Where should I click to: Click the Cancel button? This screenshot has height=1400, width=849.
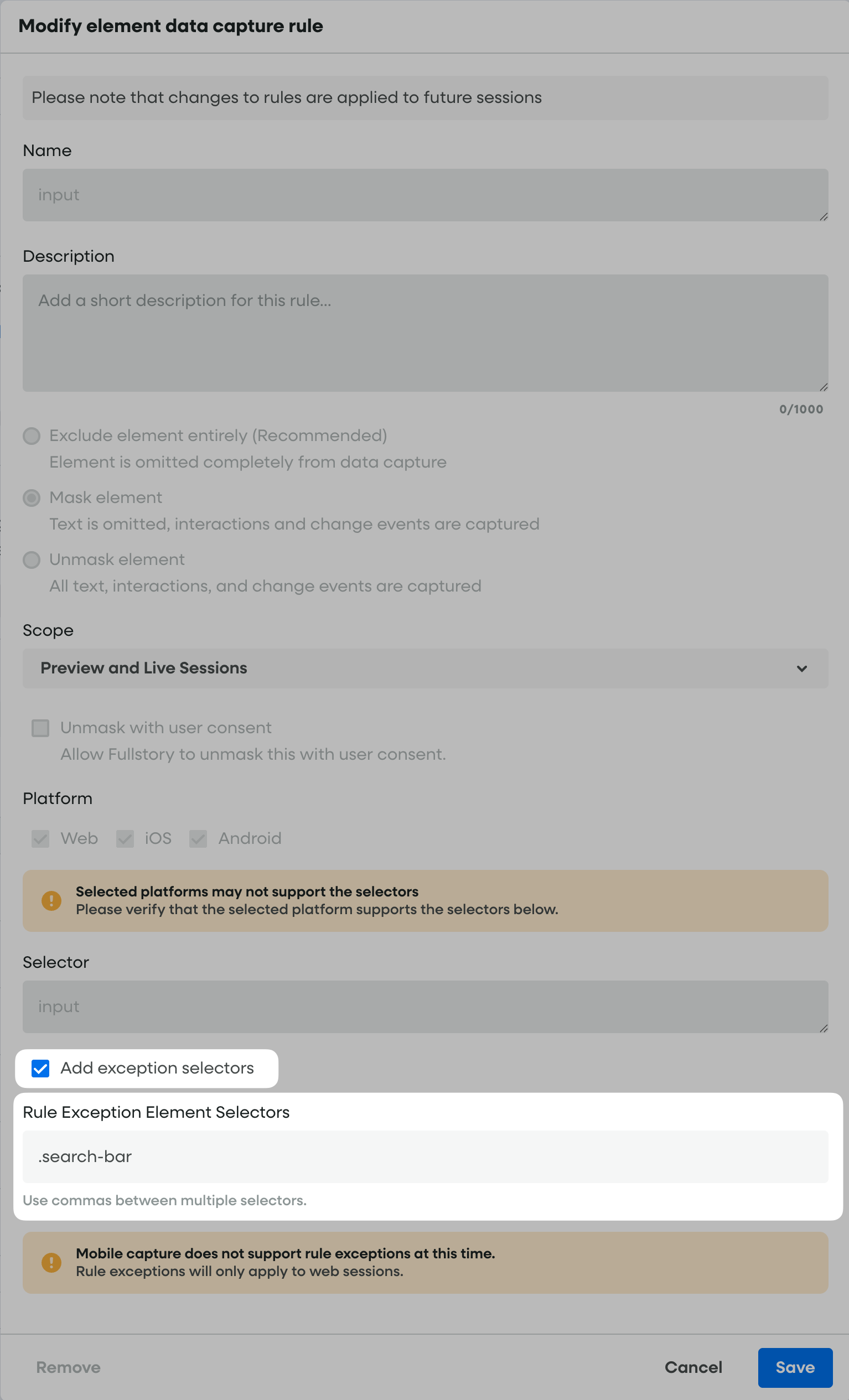[x=693, y=1367]
